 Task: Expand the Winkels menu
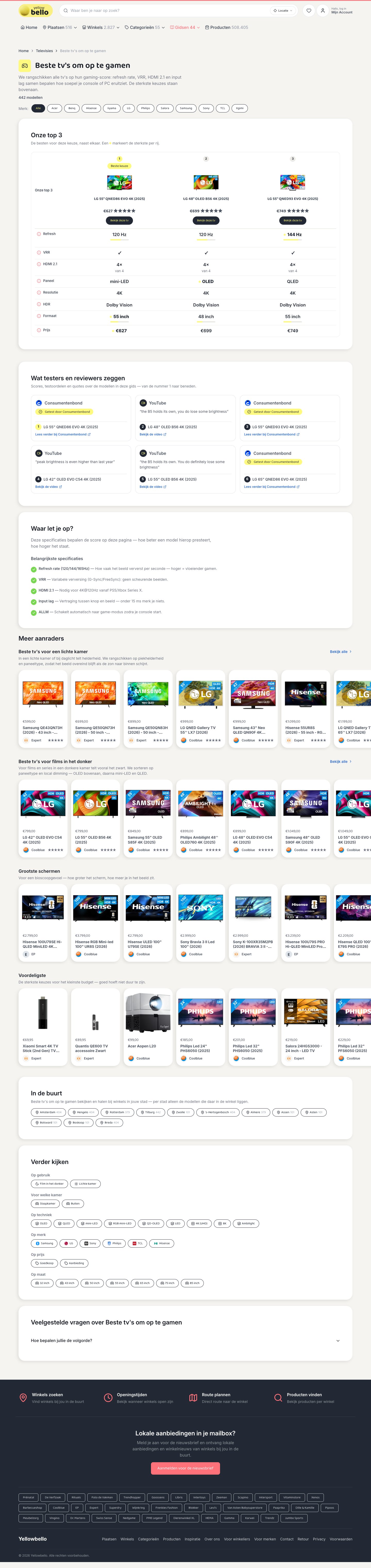(101, 27)
